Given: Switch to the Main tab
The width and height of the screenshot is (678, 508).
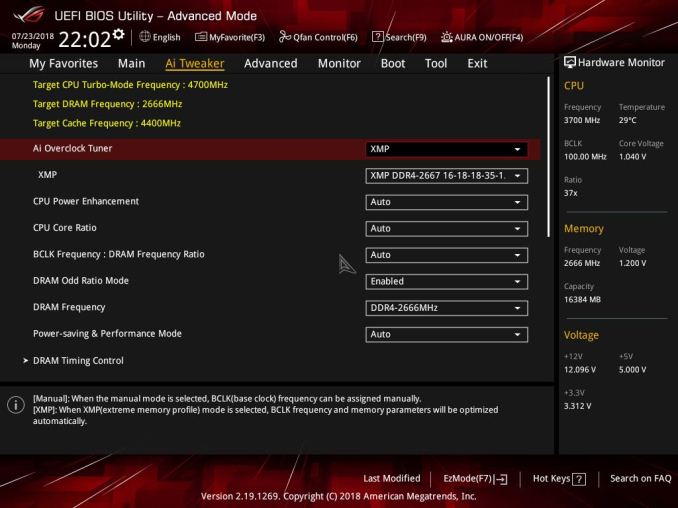Looking at the screenshot, I should click(x=131, y=64).
